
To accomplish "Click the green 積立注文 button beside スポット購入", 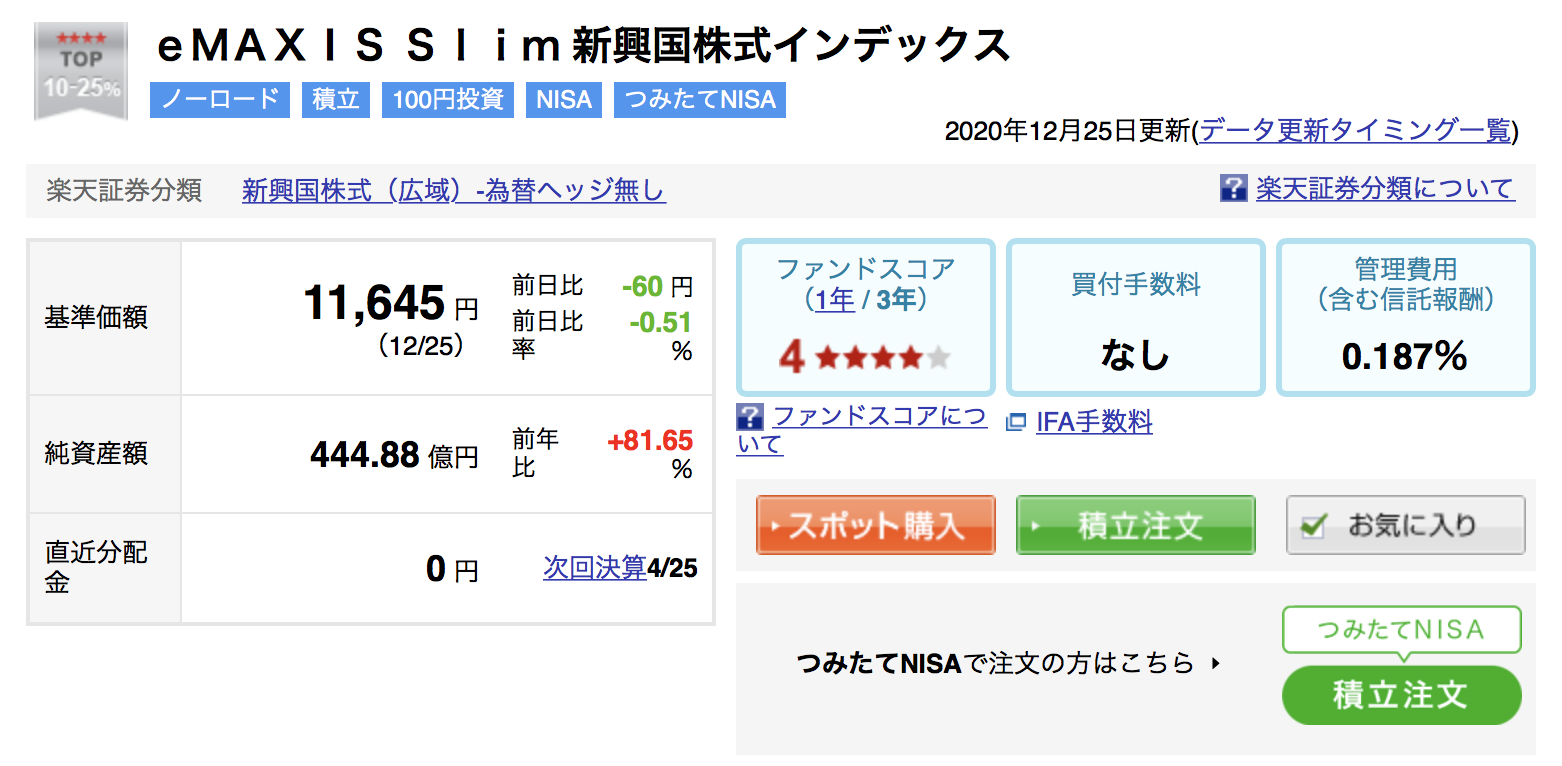I will (1135, 525).
